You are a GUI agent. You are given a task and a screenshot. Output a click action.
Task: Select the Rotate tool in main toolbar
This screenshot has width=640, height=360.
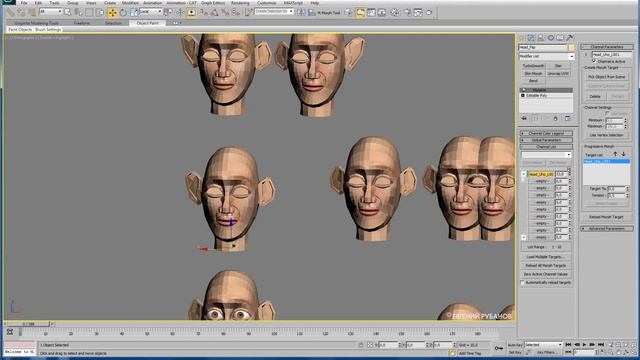pyautogui.click(x=124, y=13)
